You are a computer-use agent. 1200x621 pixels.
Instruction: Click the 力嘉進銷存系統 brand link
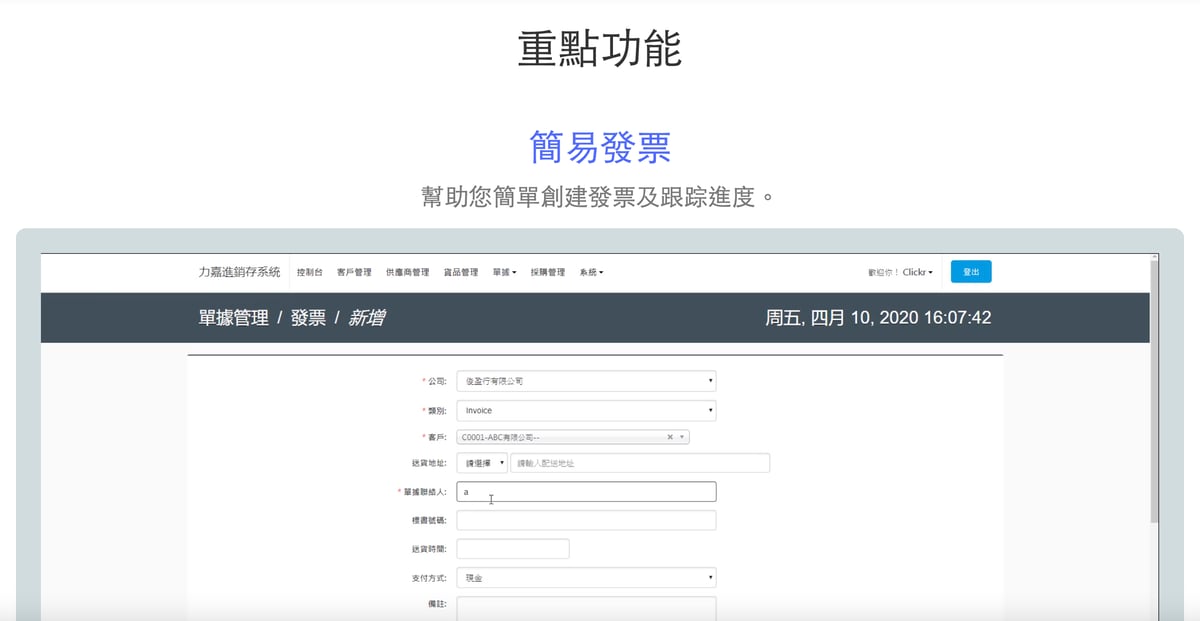click(x=239, y=272)
